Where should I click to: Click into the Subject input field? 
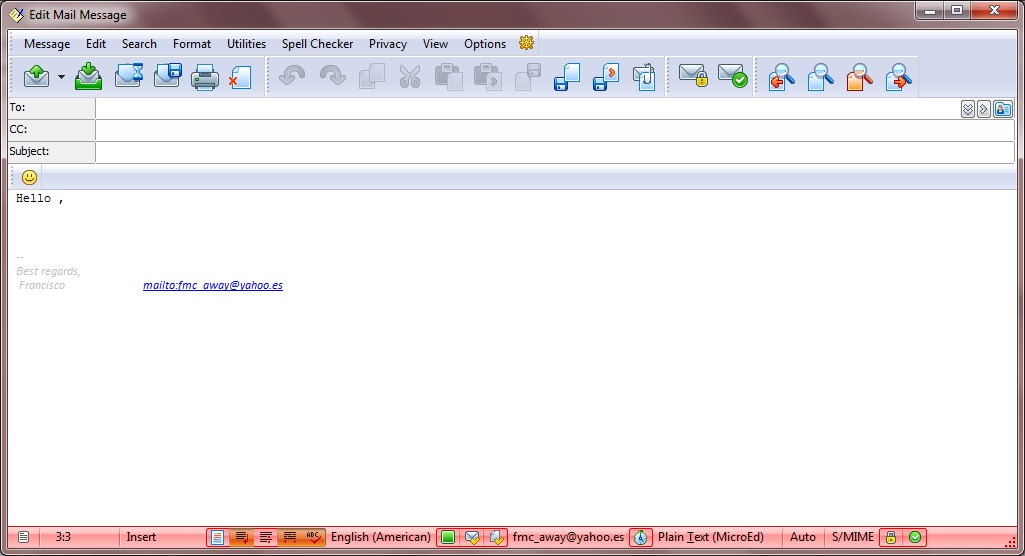pyautogui.click(x=554, y=152)
